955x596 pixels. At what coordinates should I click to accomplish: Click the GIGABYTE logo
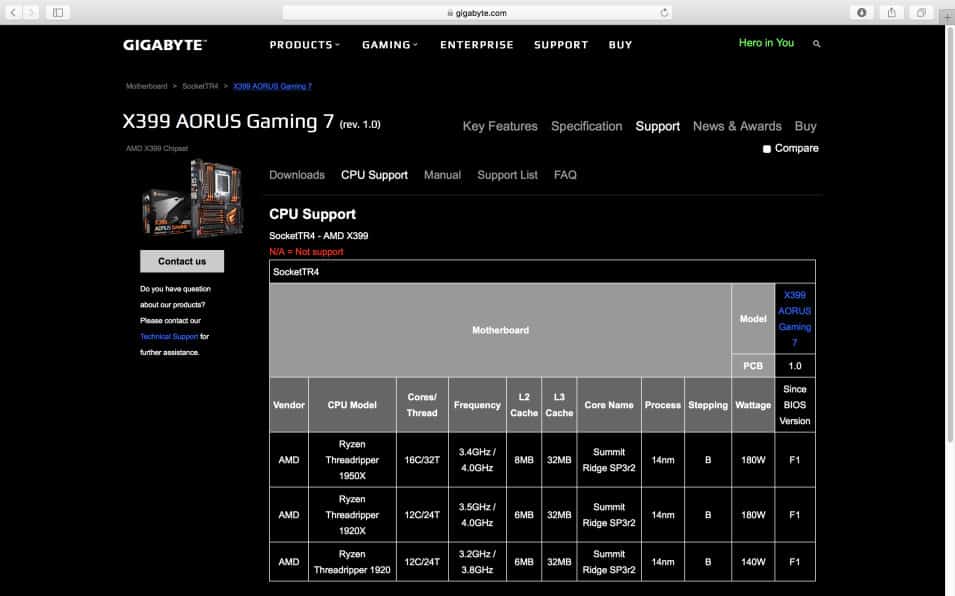(x=165, y=45)
